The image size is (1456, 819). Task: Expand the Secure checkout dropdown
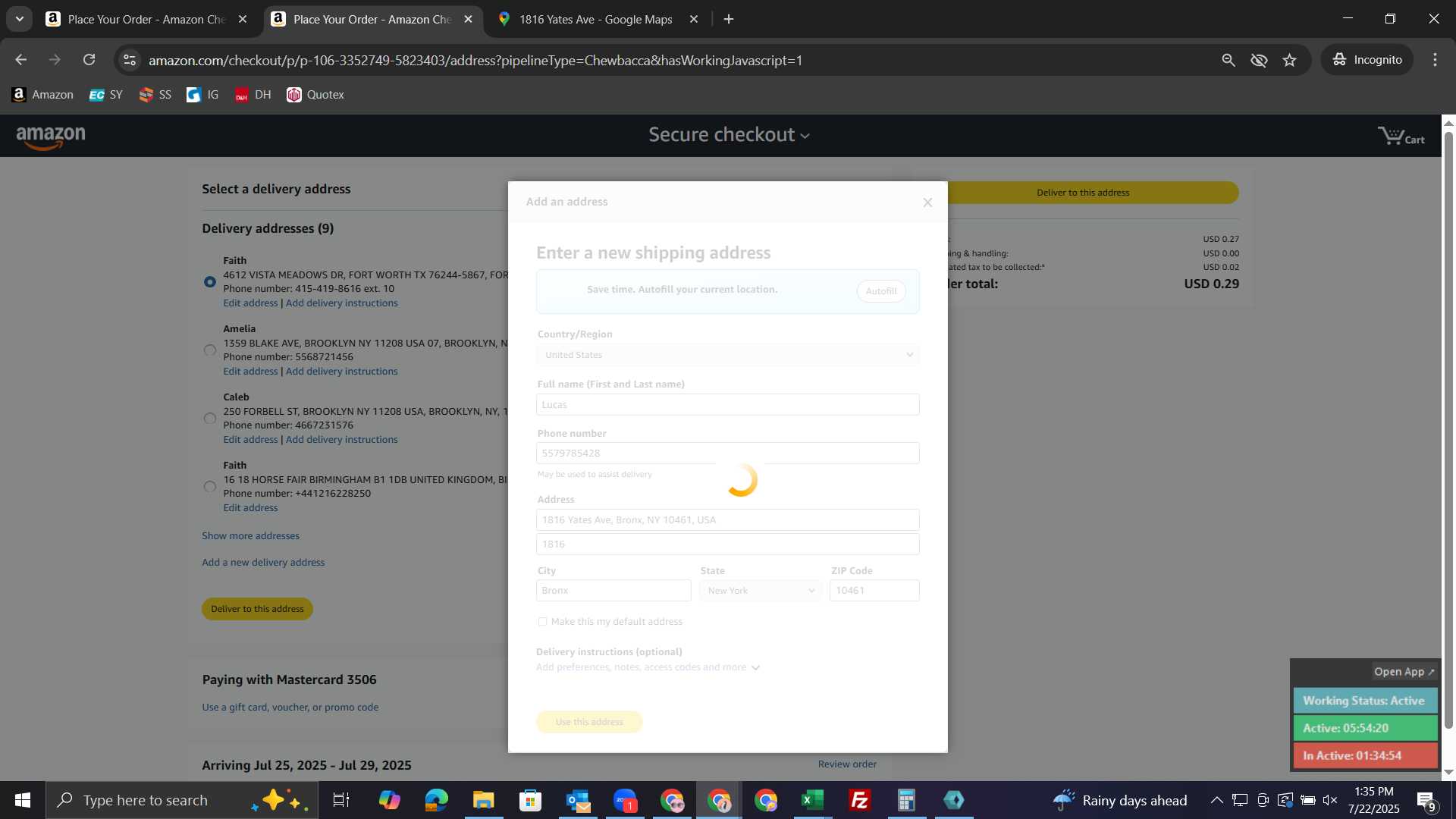[x=729, y=135]
